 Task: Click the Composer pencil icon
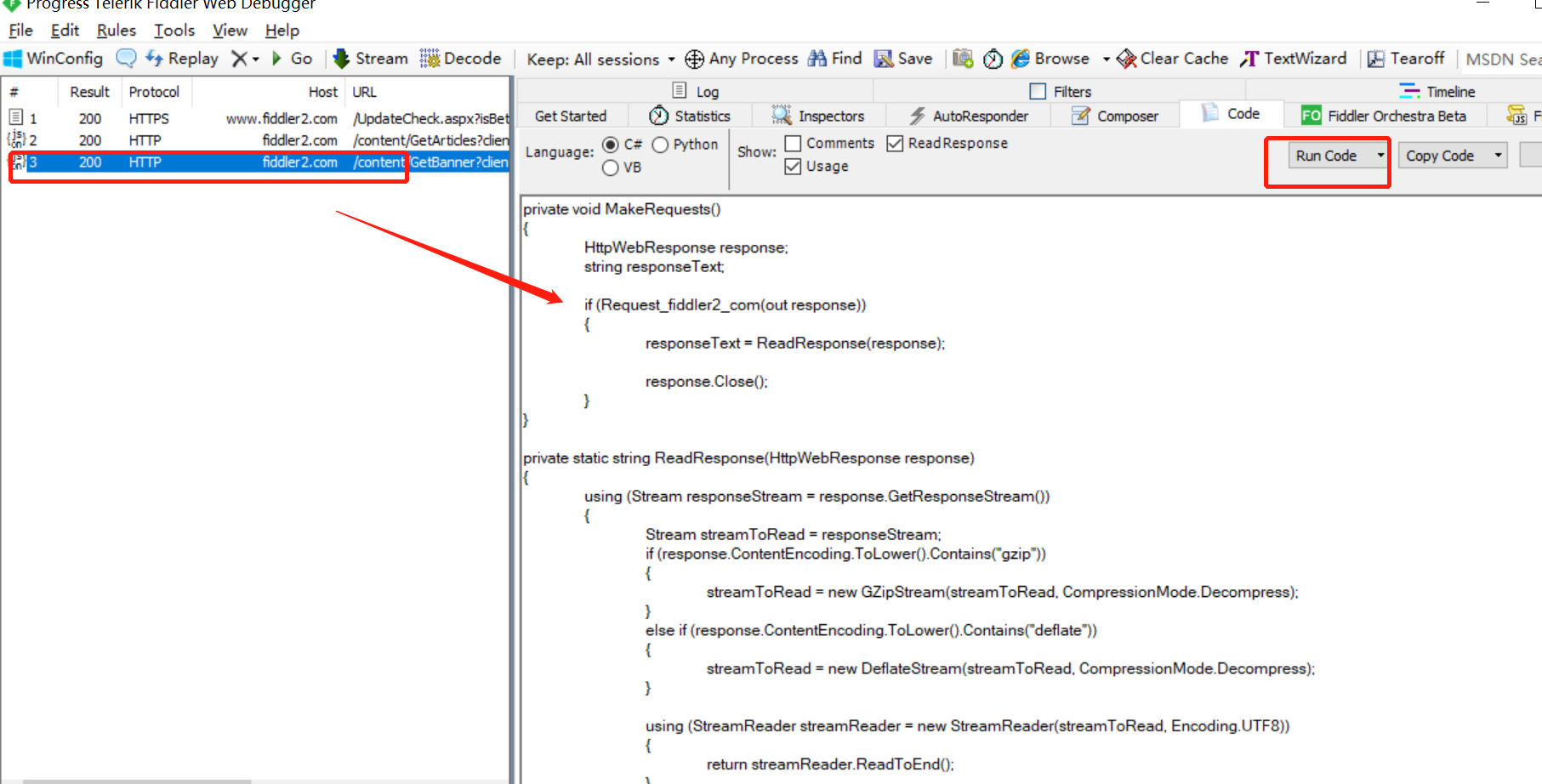[1080, 116]
